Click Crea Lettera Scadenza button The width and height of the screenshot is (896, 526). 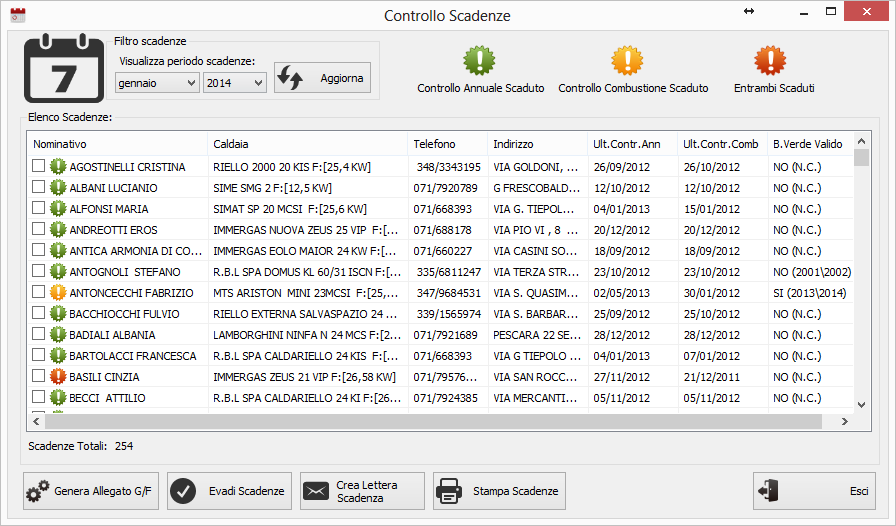pos(362,491)
